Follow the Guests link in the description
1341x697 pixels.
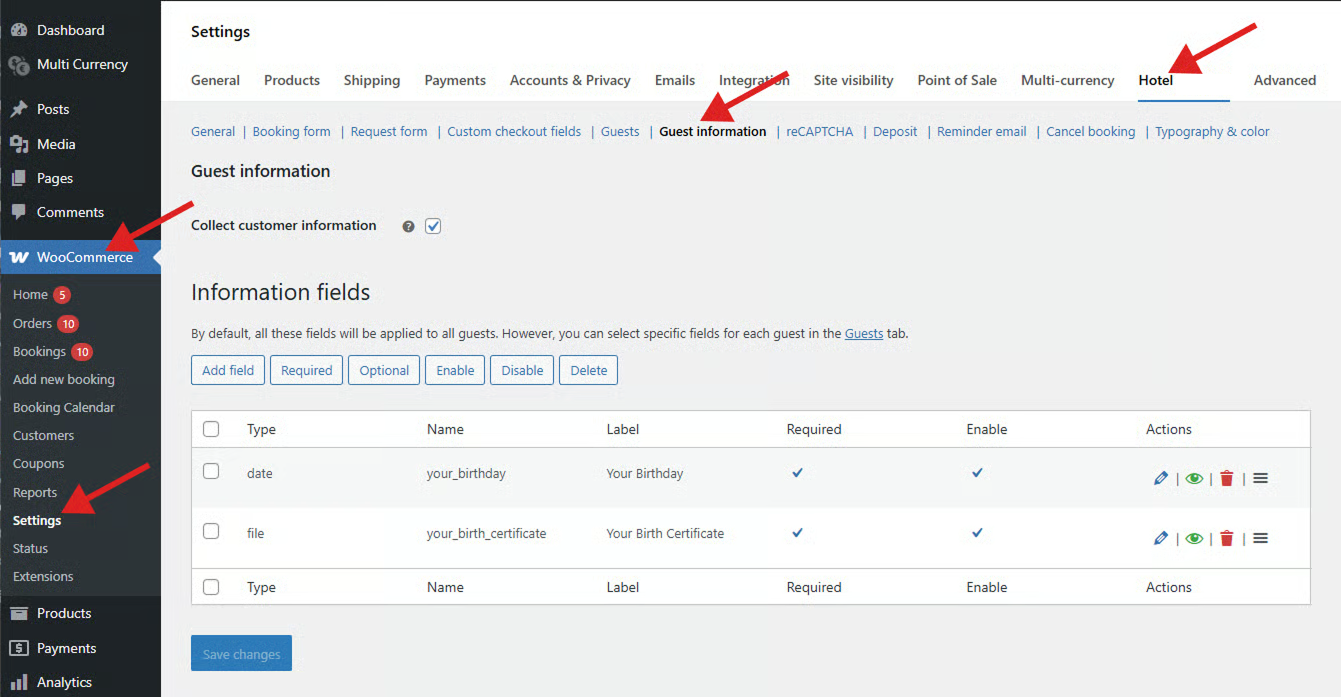point(863,333)
